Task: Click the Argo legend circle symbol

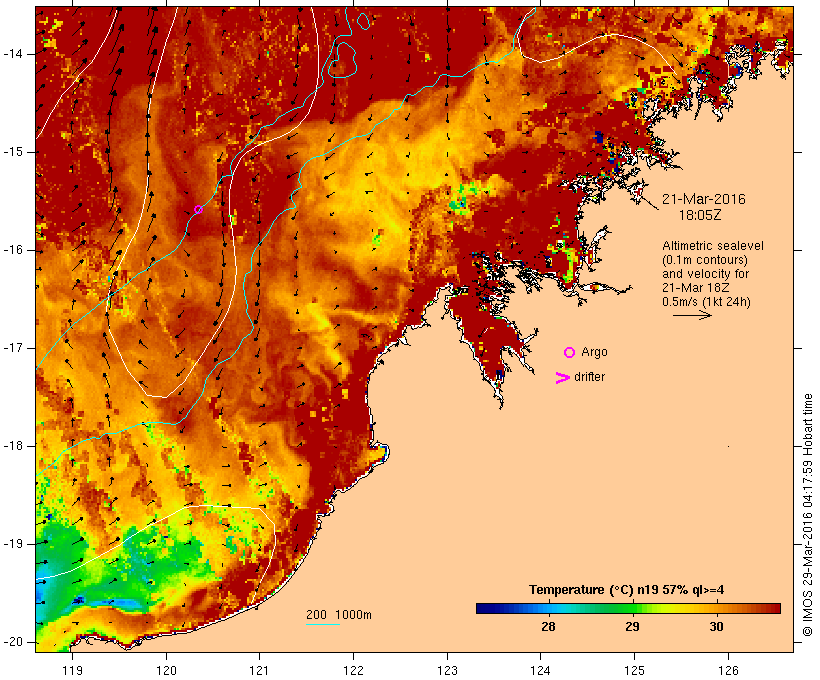Action: tap(570, 353)
